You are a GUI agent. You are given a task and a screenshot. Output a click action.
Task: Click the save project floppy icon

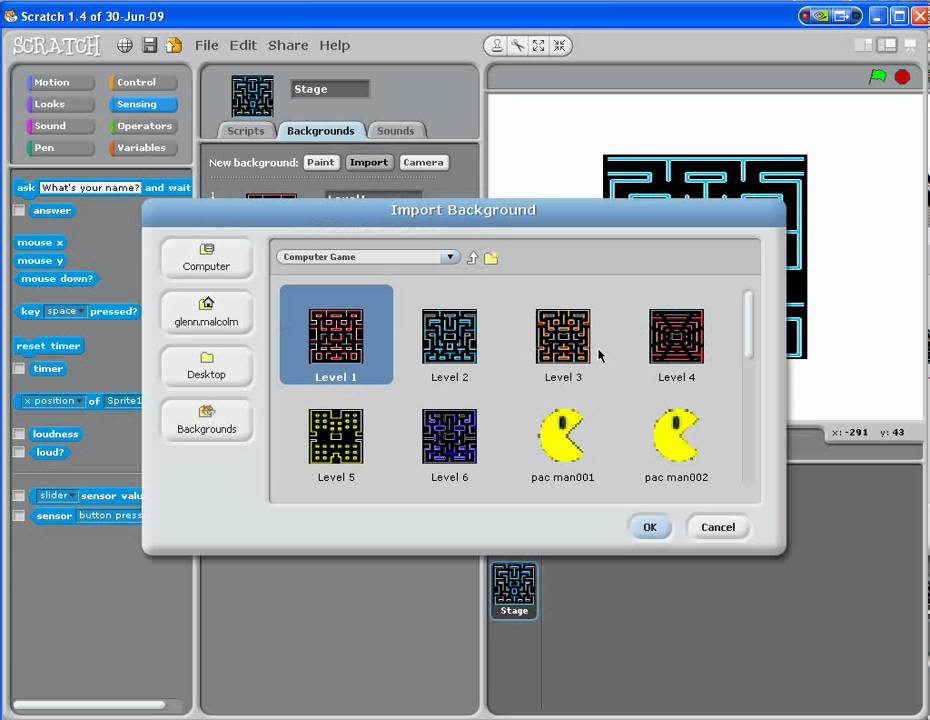pos(149,45)
